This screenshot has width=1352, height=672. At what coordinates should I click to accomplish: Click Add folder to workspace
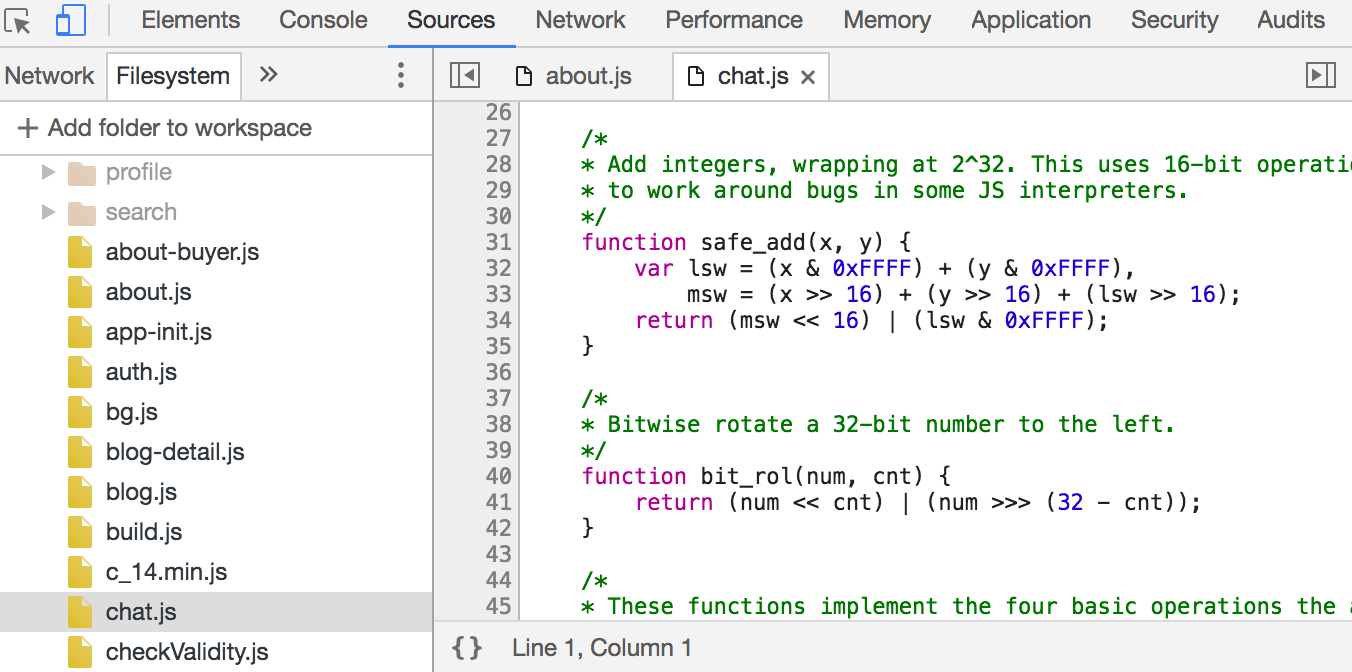[179, 128]
